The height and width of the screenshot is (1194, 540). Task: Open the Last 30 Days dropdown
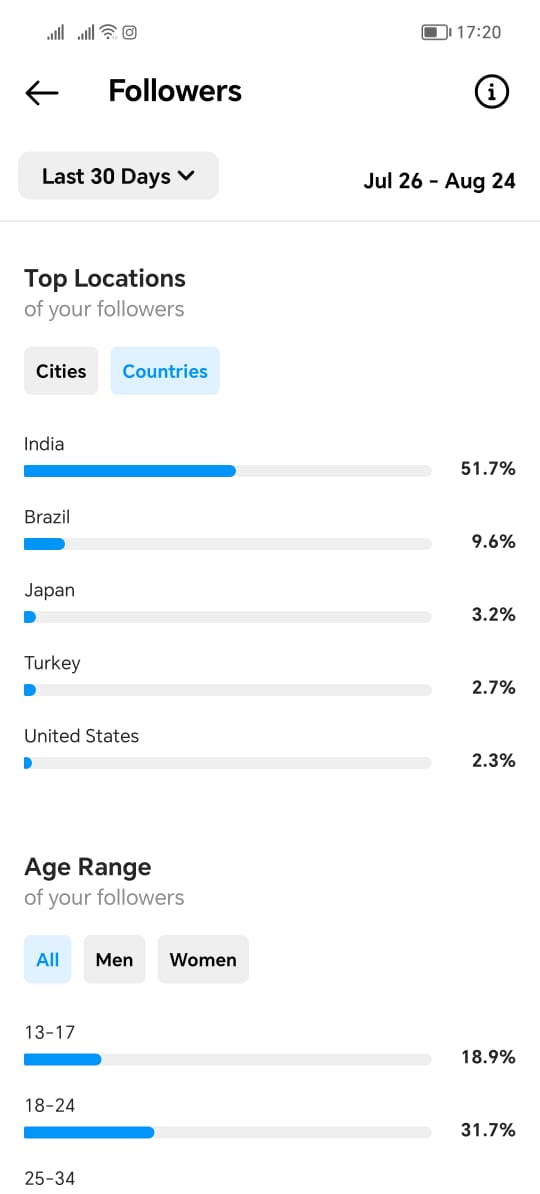tap(118, 176)
